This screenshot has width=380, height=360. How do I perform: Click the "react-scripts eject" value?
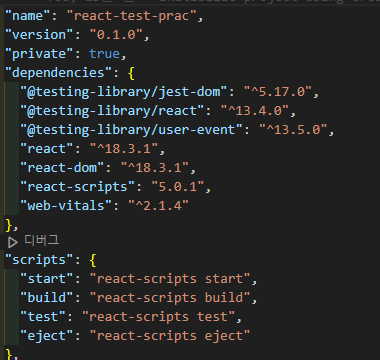[x=170, y=336]
